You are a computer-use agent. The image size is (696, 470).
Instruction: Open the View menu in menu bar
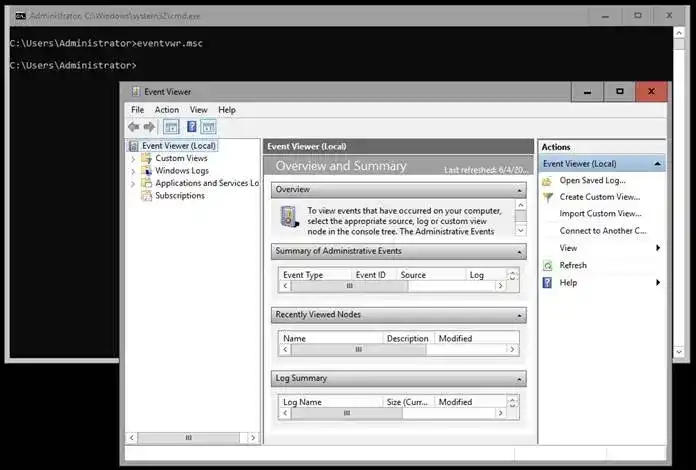coord(198,110)
